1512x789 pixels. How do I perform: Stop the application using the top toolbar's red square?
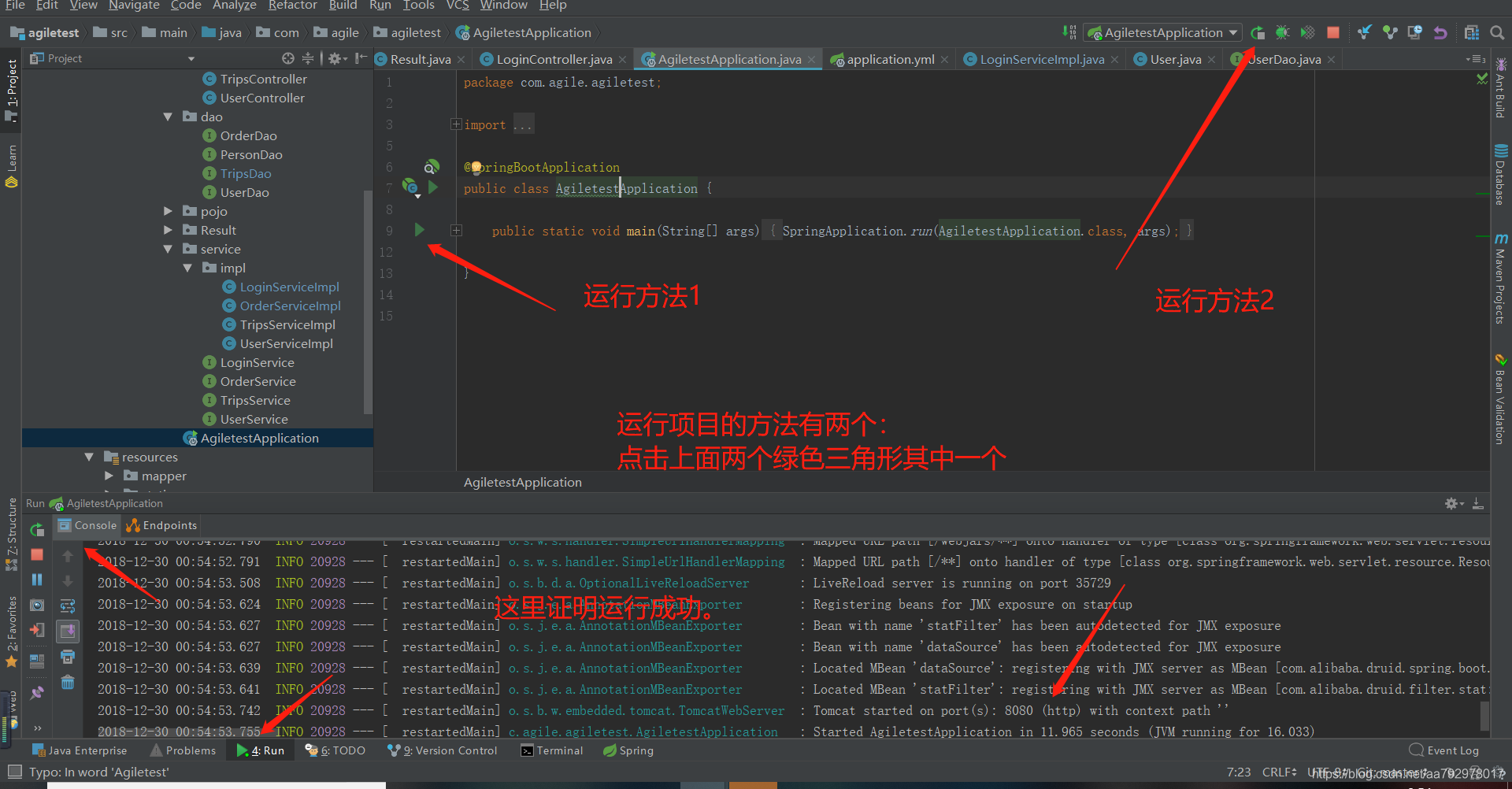pos(1333,32)
